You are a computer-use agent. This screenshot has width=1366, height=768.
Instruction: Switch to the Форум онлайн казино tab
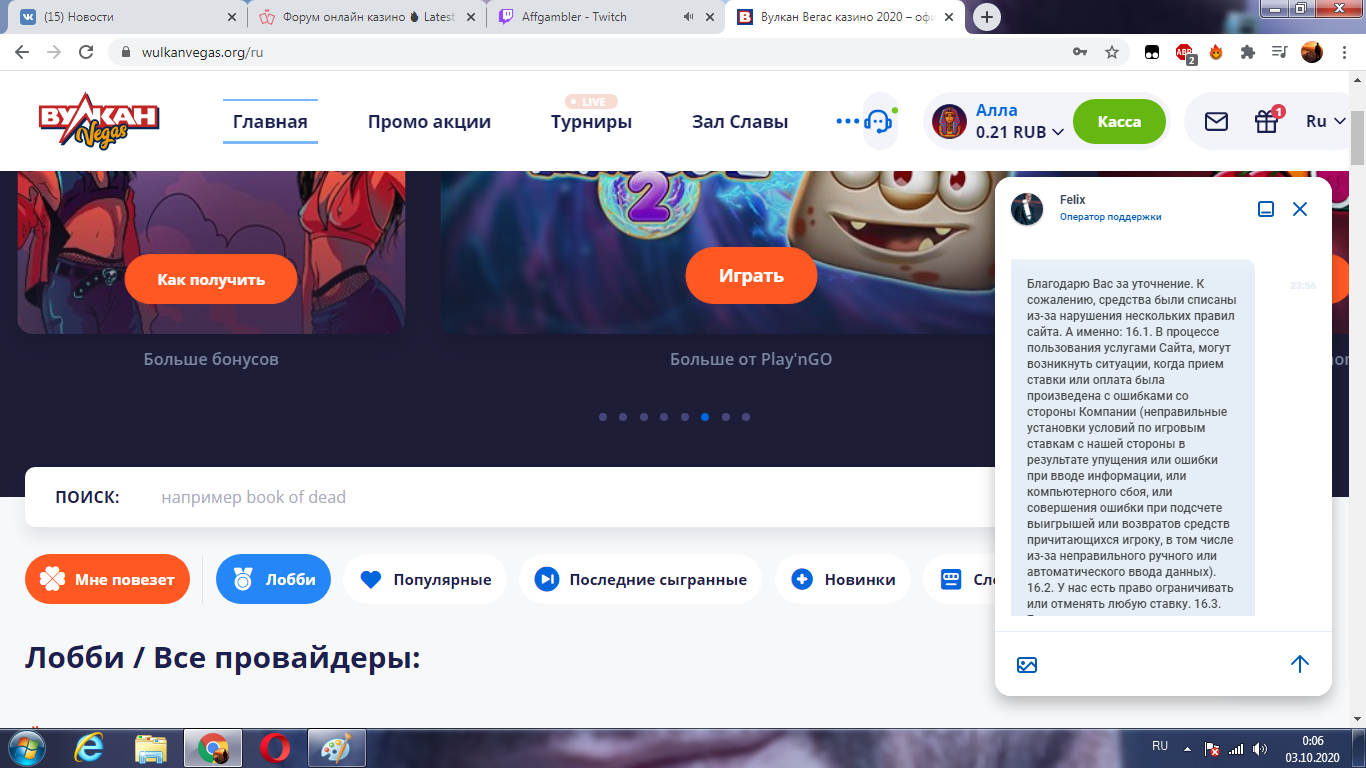point(367,17)
